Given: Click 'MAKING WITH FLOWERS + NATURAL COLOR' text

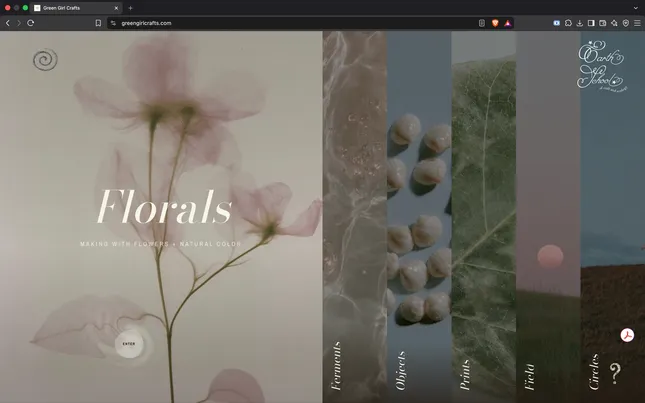Looking at the screenshot, I should 161,244.
